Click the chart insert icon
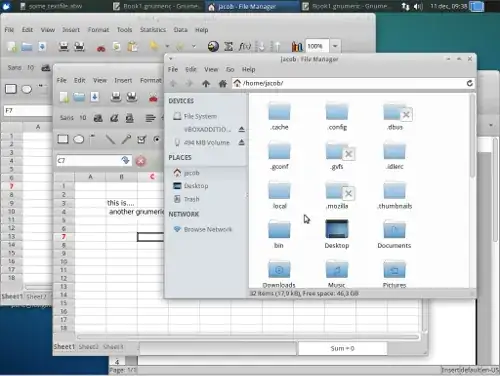This screenshot has width=500, height=376. click(297, 46)
